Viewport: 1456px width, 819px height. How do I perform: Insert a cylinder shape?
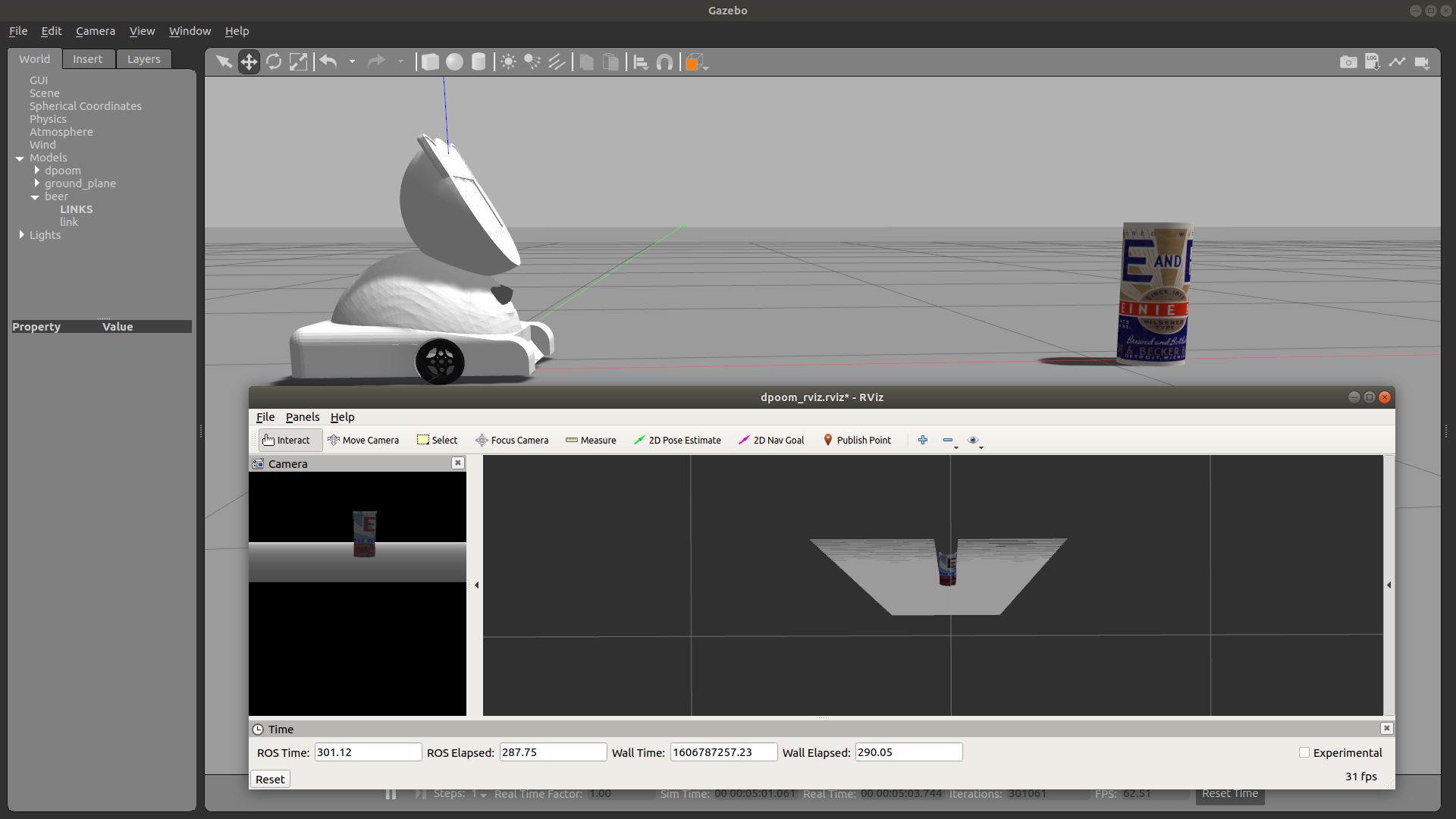(x=479, y=61)
